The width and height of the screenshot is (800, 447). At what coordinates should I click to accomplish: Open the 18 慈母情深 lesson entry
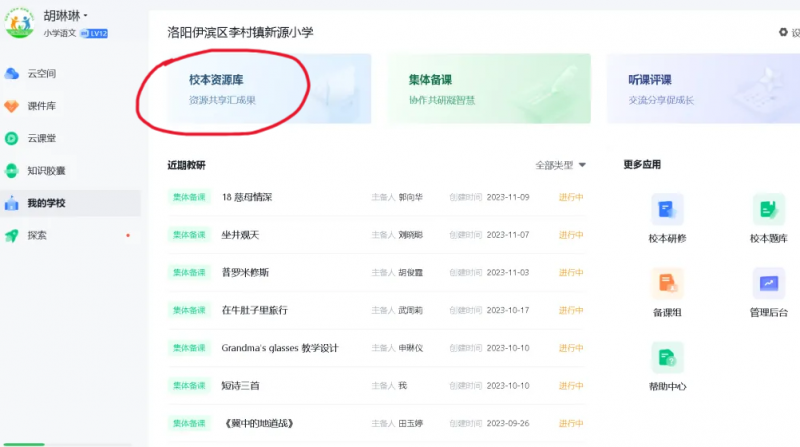pyautogui.click(x=246, y=197)
